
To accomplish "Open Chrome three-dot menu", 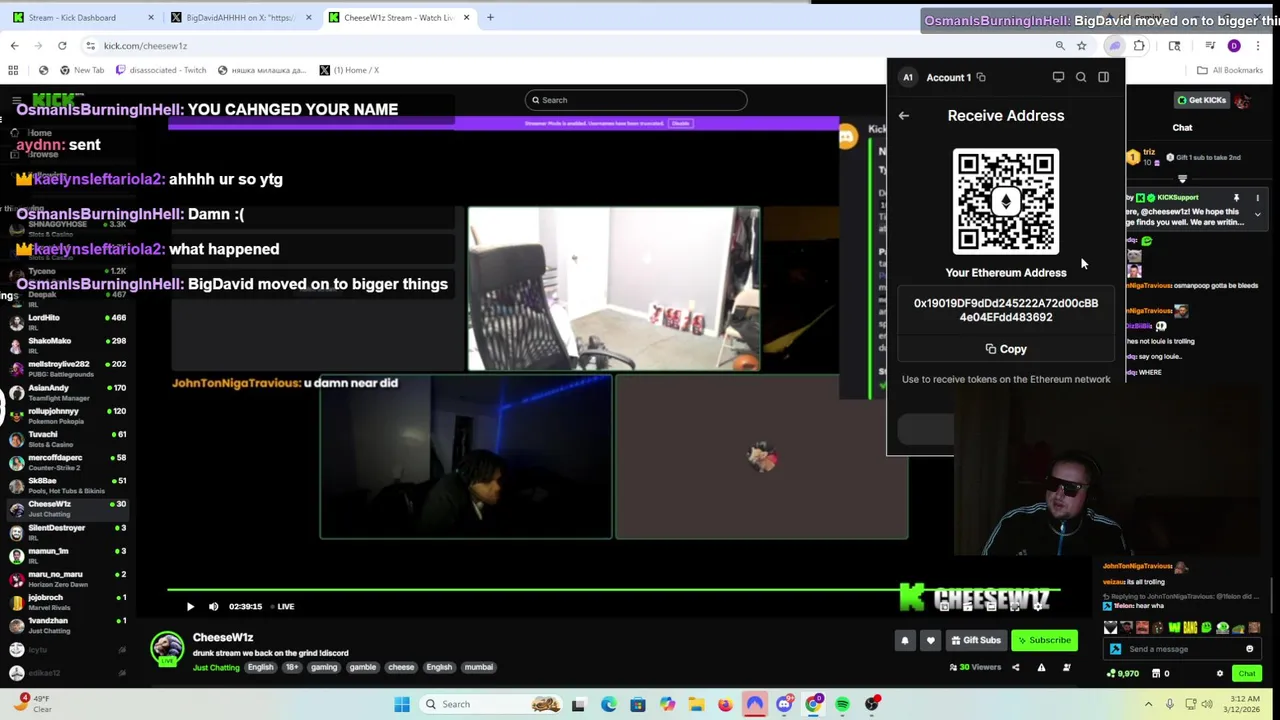I will [x=1258, y=45].
